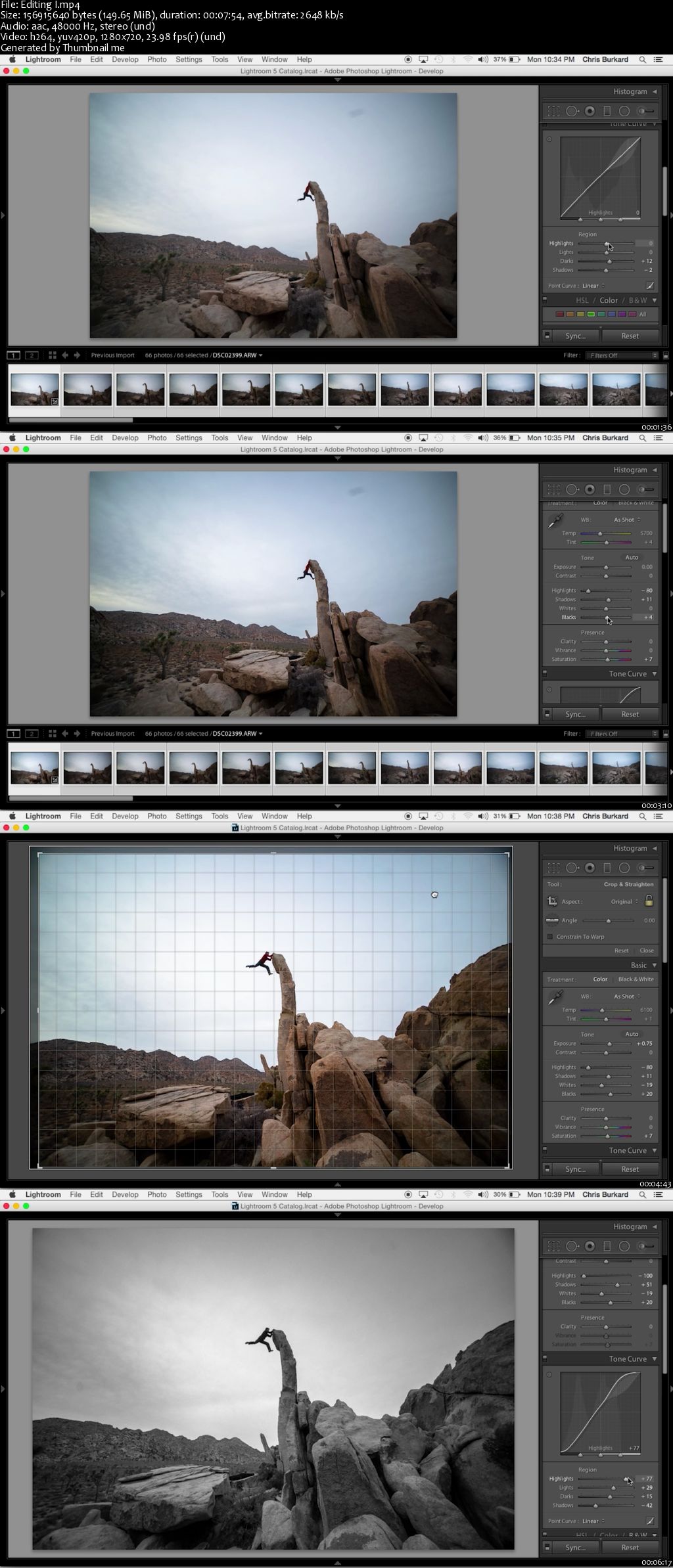
Task: Click Auto tone button in 10:38 PM frame
Action: click(x=632, y=1034)
